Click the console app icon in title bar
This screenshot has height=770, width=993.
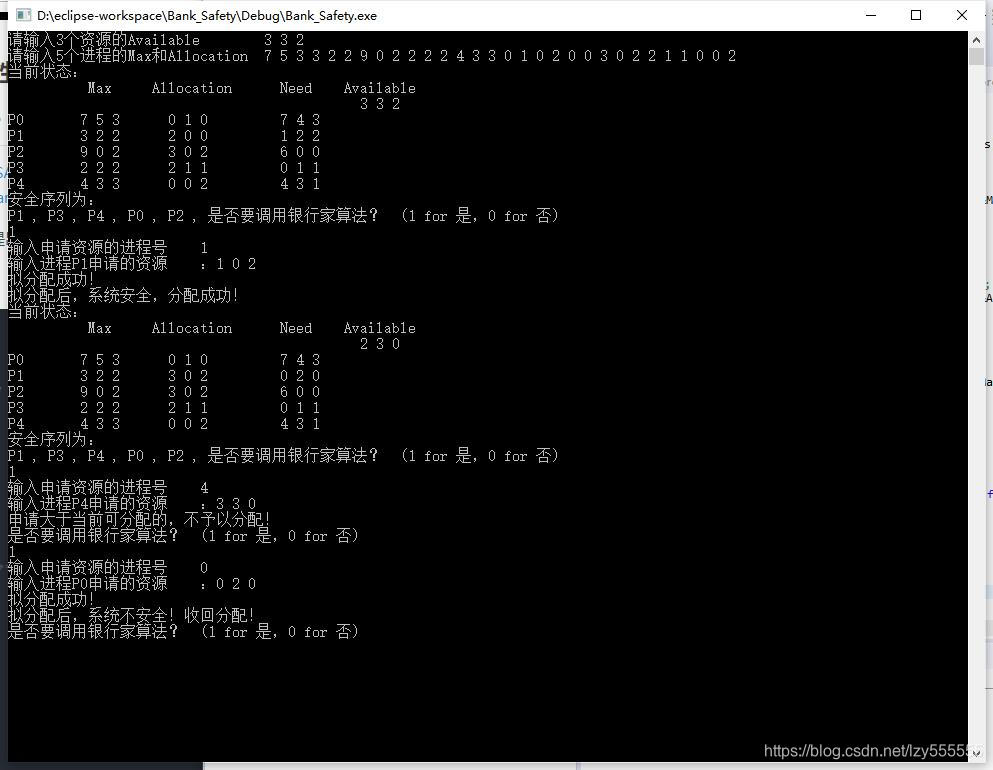pyautogui.click(x=23, y=15)
